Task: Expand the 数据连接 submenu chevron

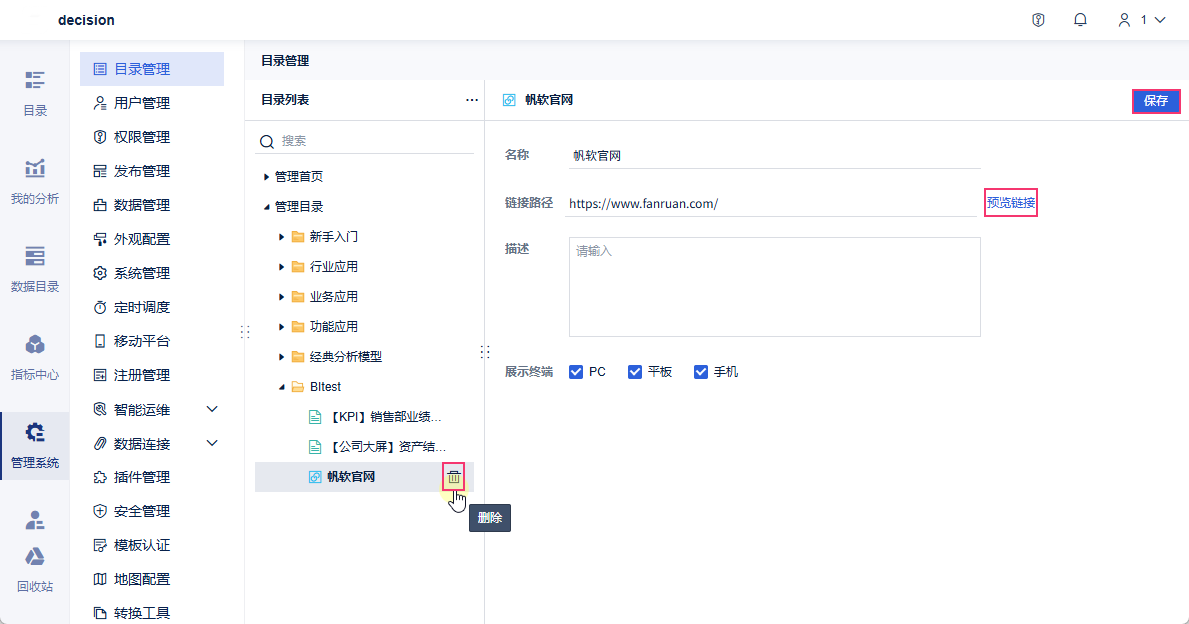Action: pos(212,444)
